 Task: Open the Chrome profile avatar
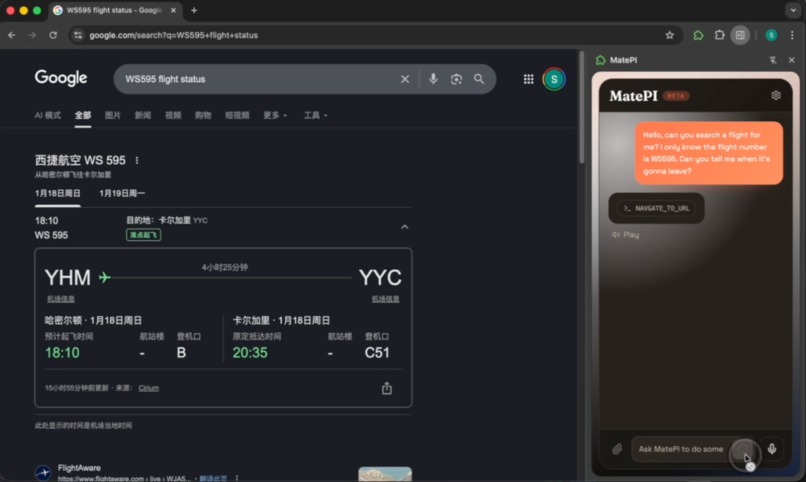[x=771, y=35]
